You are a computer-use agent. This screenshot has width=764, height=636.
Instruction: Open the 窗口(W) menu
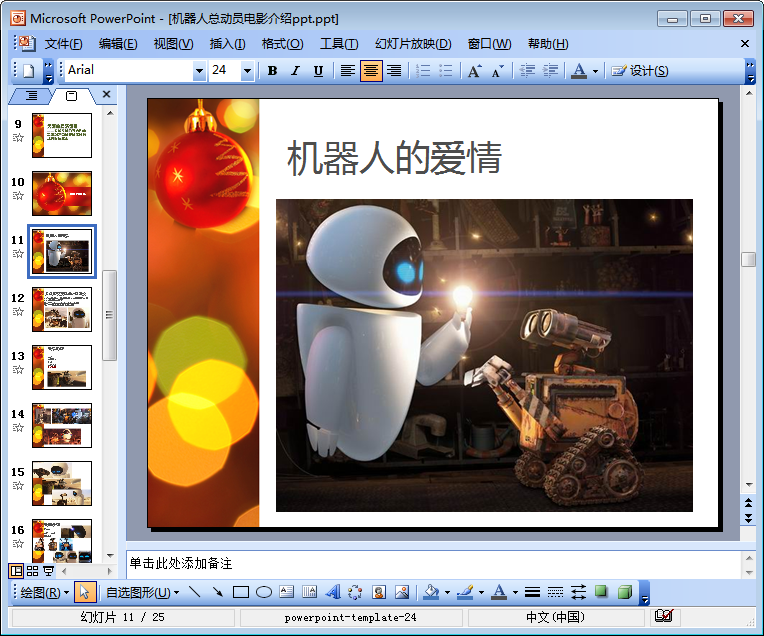[489, 44]
